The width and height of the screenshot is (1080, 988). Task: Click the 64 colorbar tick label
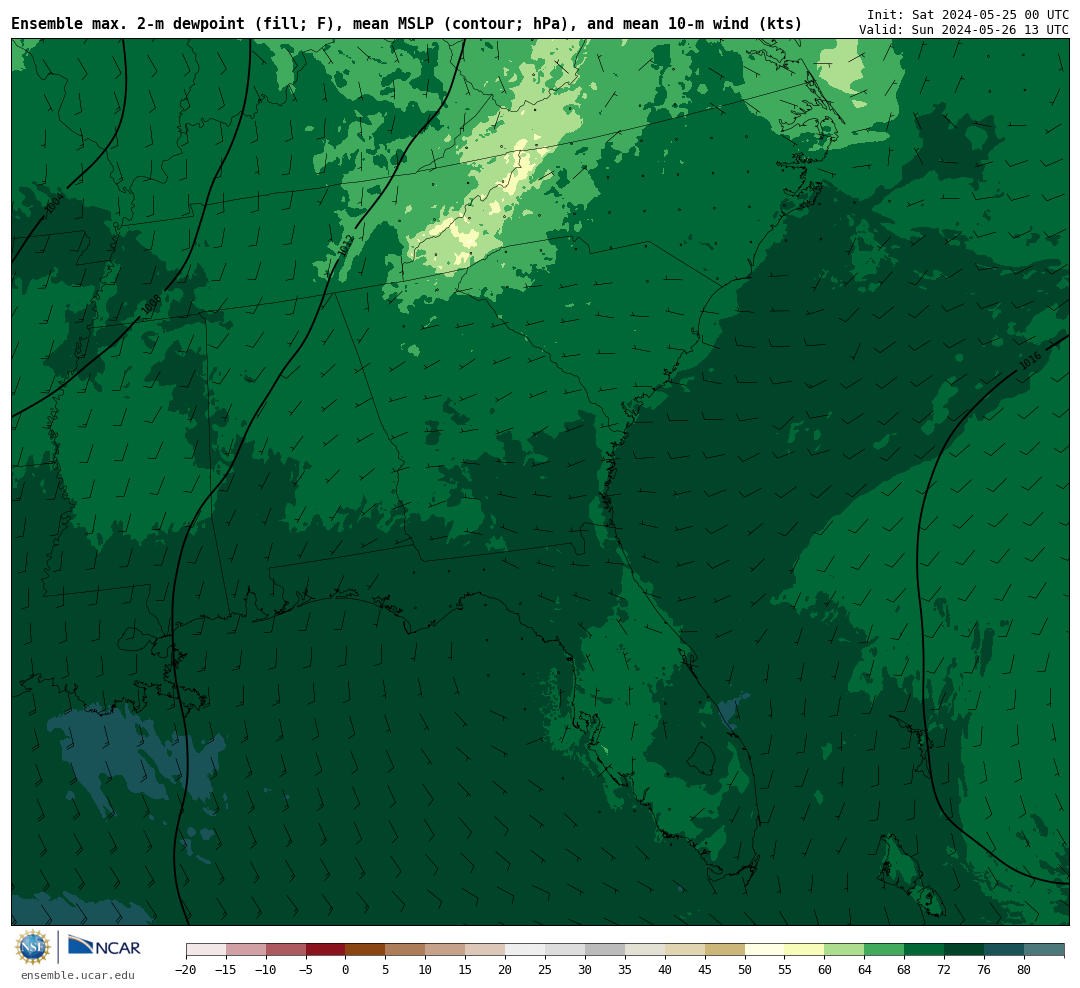[864, 970]
